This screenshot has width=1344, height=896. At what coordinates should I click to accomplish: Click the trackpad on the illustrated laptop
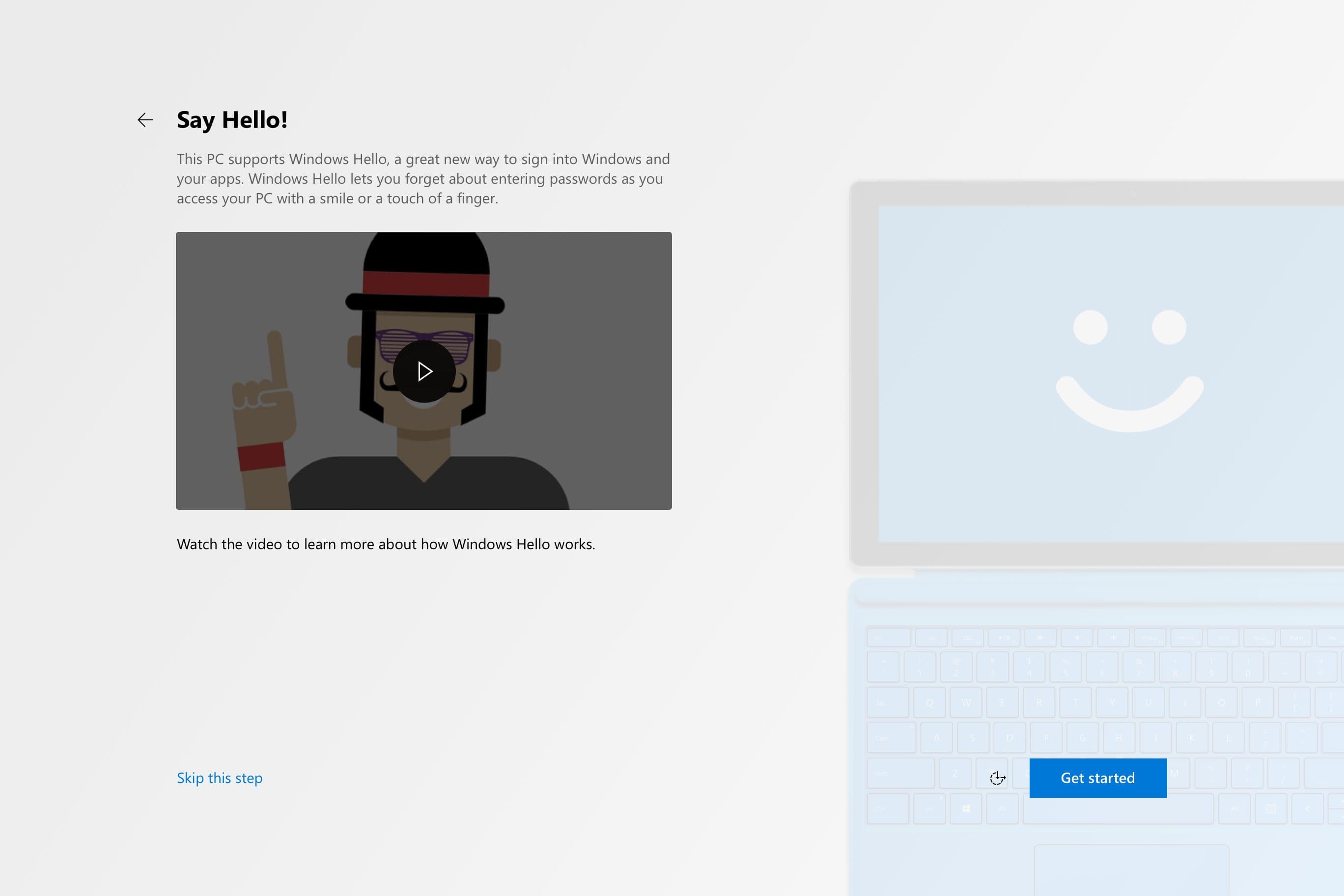(1131, 871)
